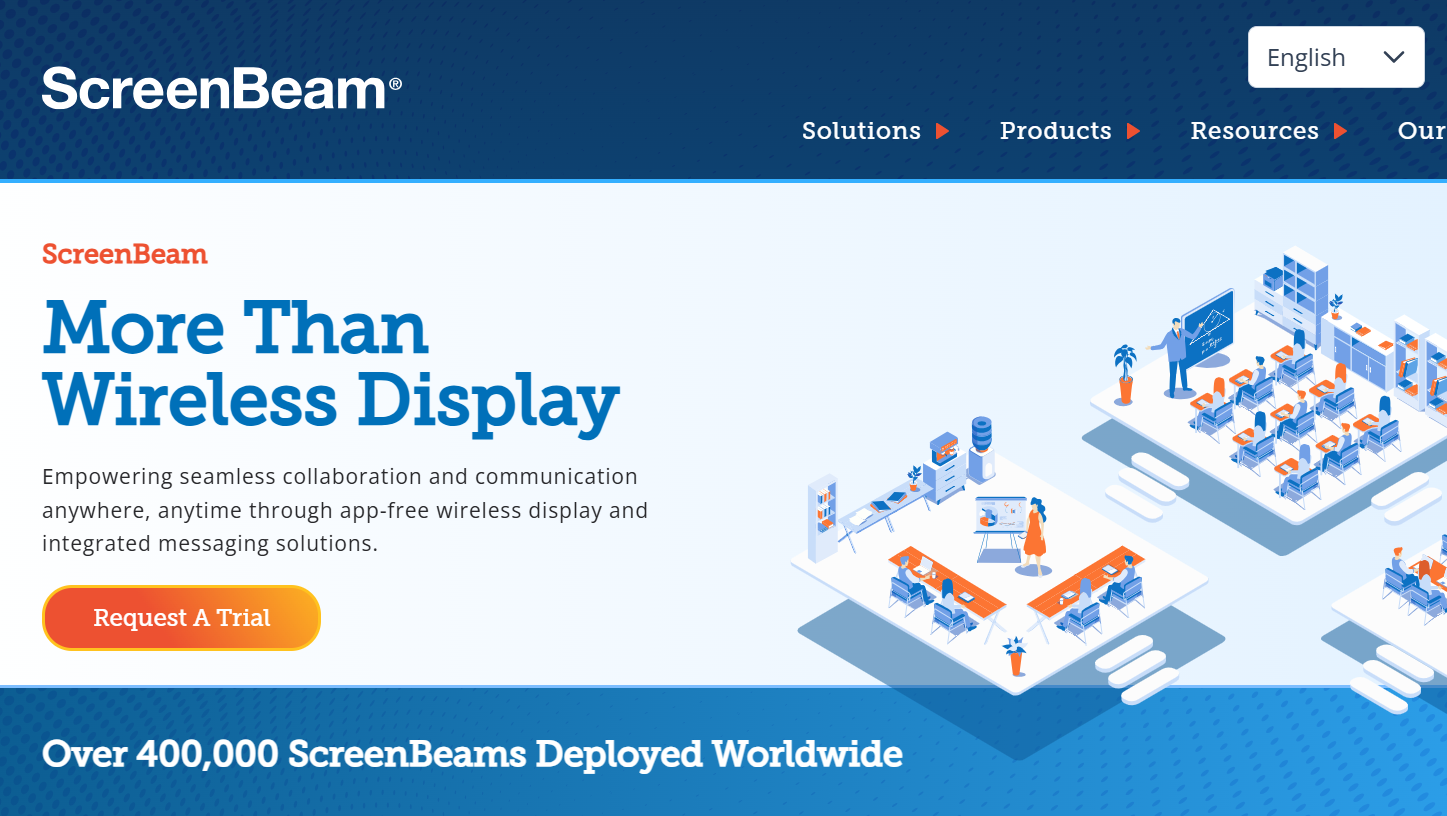Image resolution: width=1447 pixels, height=816 pixels.
Task: Click the Over 400,000 ScreenBeams Deployed Worldwide heading
Action: coord(472,754)
